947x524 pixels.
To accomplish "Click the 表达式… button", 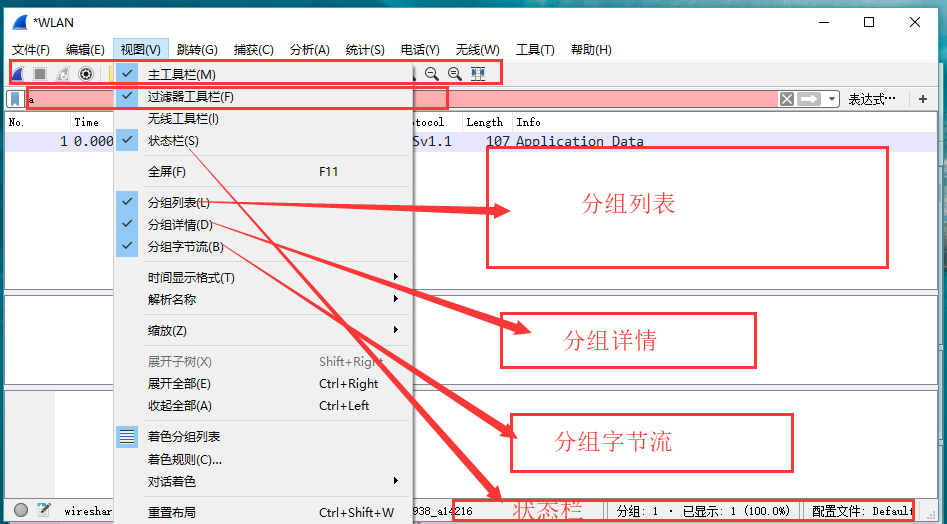I will [x=872, y=99].
